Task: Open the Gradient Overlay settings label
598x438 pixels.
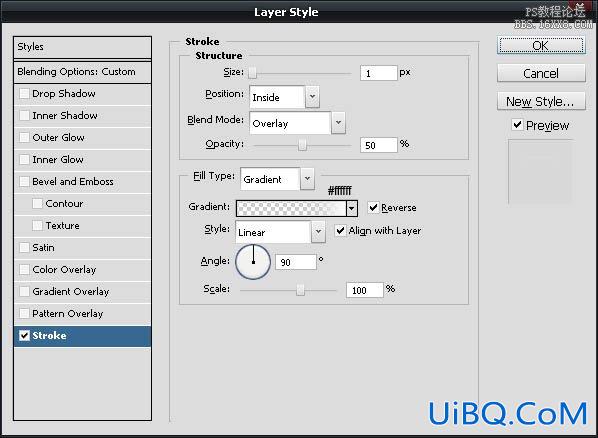Action: point(71,291)
